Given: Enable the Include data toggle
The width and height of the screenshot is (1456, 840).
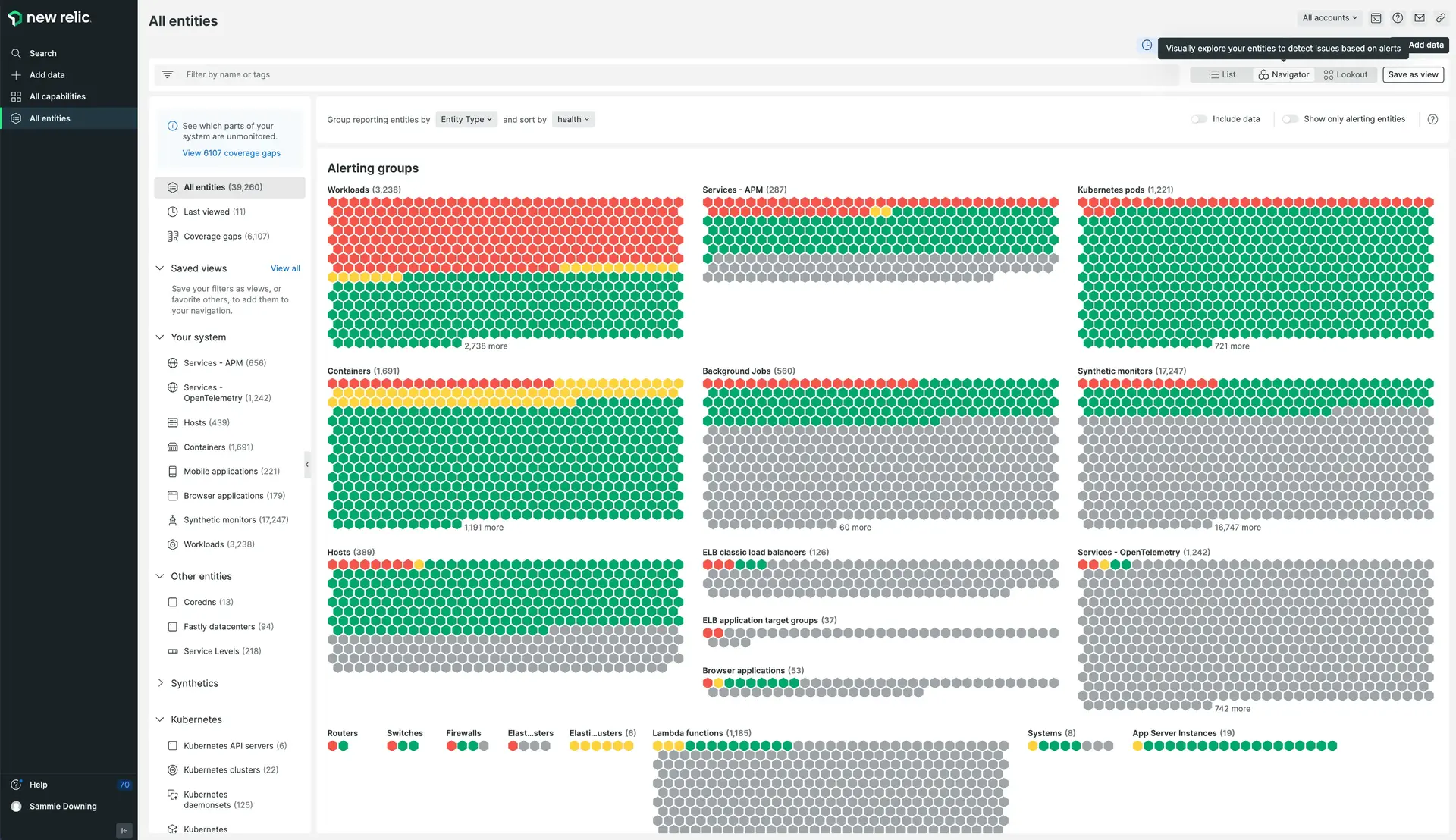Looking at the screenshot, I should (1199, 119).
